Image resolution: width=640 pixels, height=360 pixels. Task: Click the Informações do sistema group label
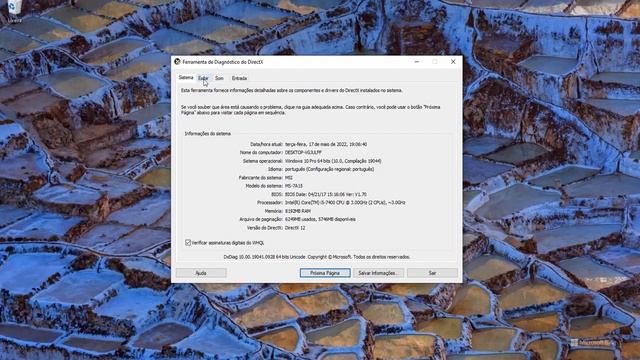point(207,133)
